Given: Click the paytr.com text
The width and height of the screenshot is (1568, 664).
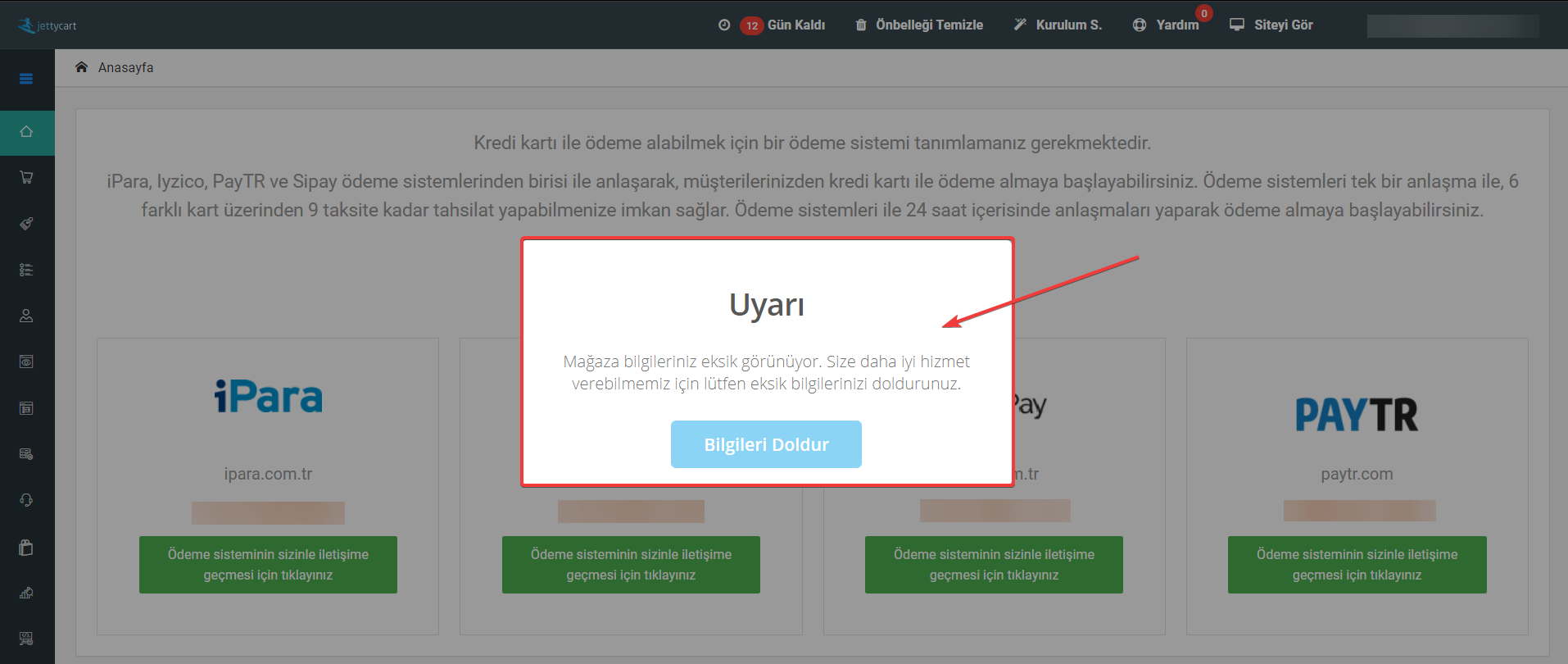Looking at the screenshot, I should click(x=1357, y=474).
